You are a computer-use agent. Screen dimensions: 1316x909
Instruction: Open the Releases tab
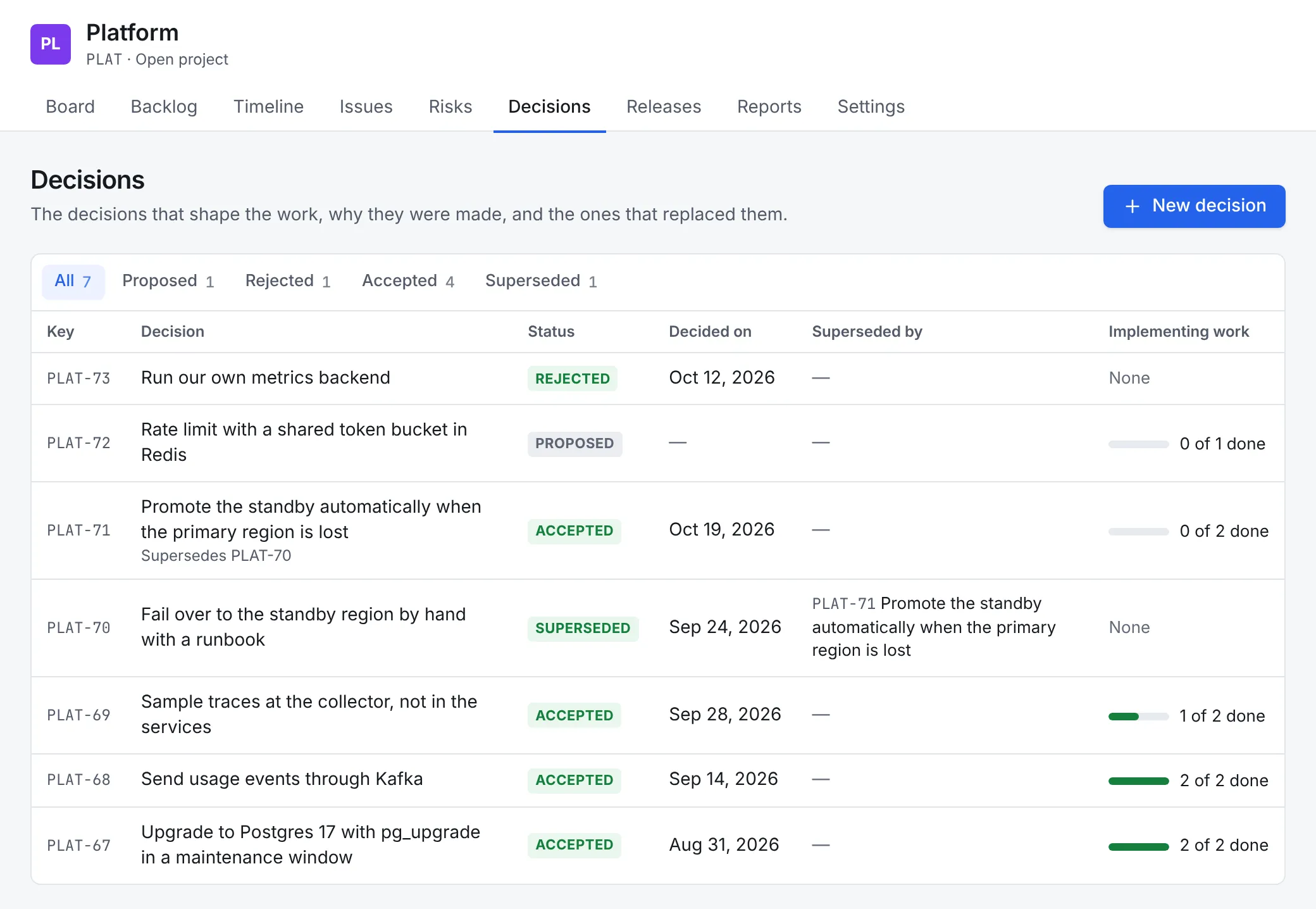click(x=664, y=106)
